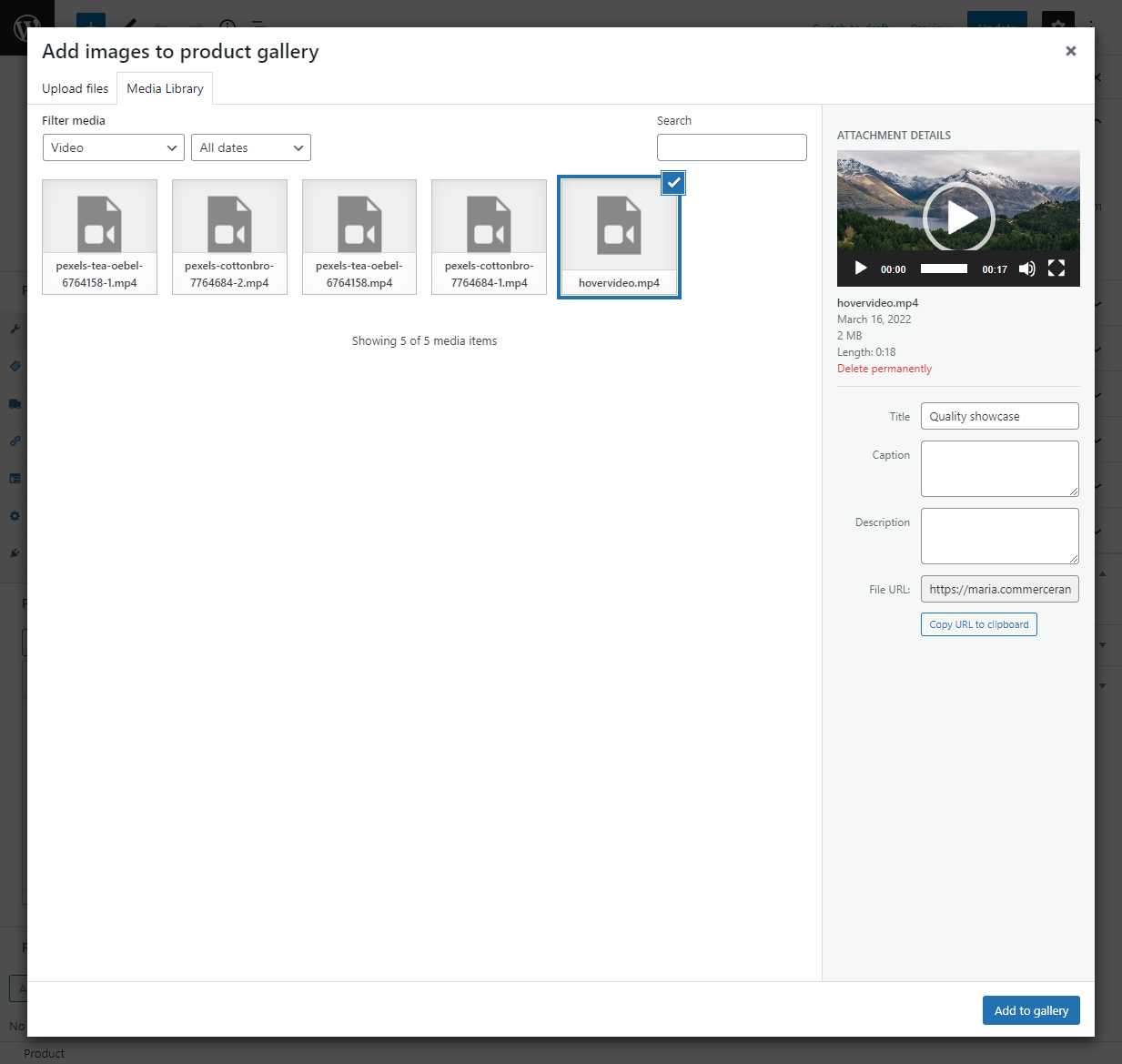Select pexels-tea-oebel-6764158.mp4 thumbnail
This screenshot has height=1064, width=1122.
pyautogui.click(x=359, y=237)
